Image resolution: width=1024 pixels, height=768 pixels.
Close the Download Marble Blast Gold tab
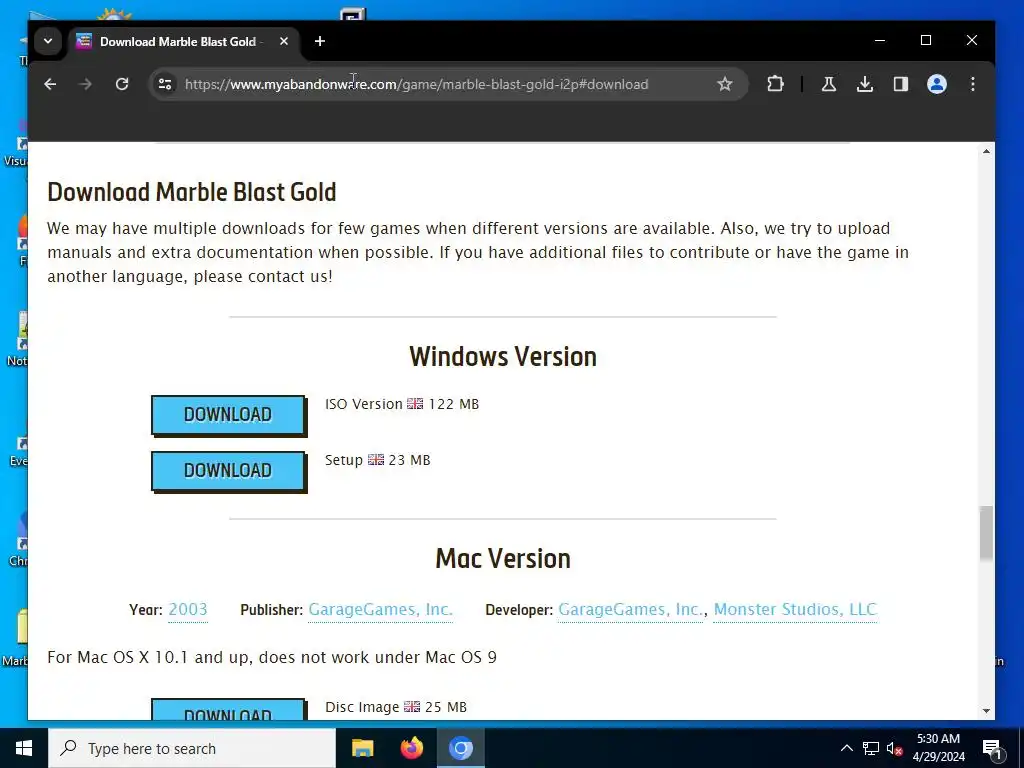(283, 41)
